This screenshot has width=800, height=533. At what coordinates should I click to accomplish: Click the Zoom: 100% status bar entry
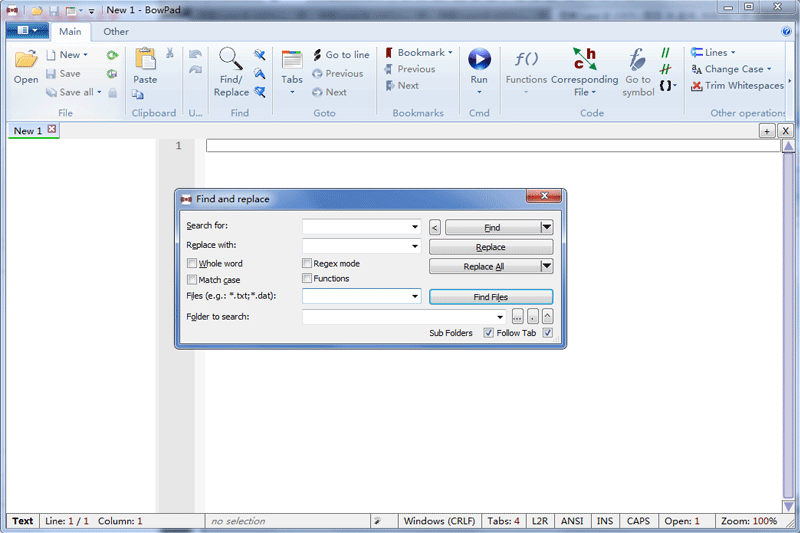pos(748,521)
